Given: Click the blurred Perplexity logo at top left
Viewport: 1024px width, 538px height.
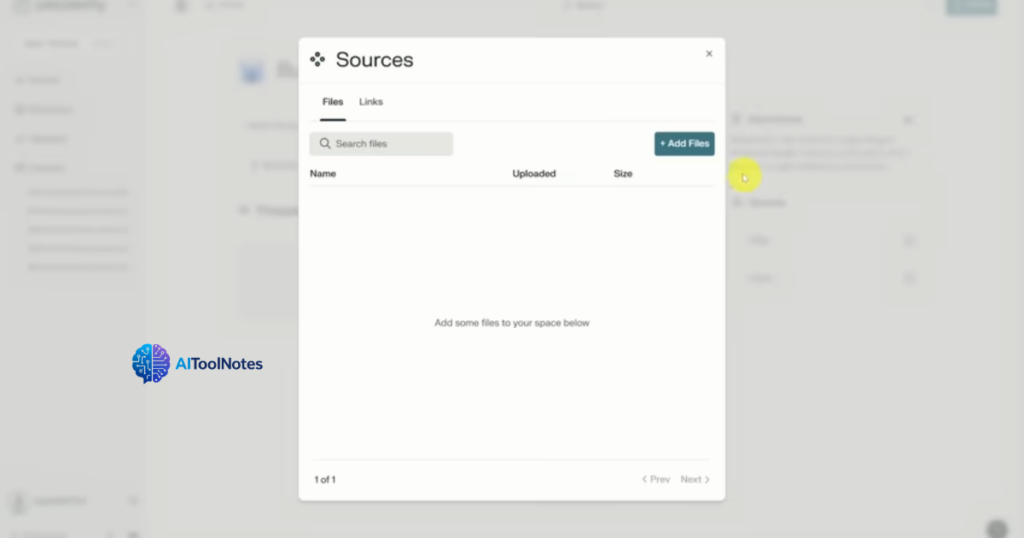Looking at the screenshot, I should pos(22,7).
